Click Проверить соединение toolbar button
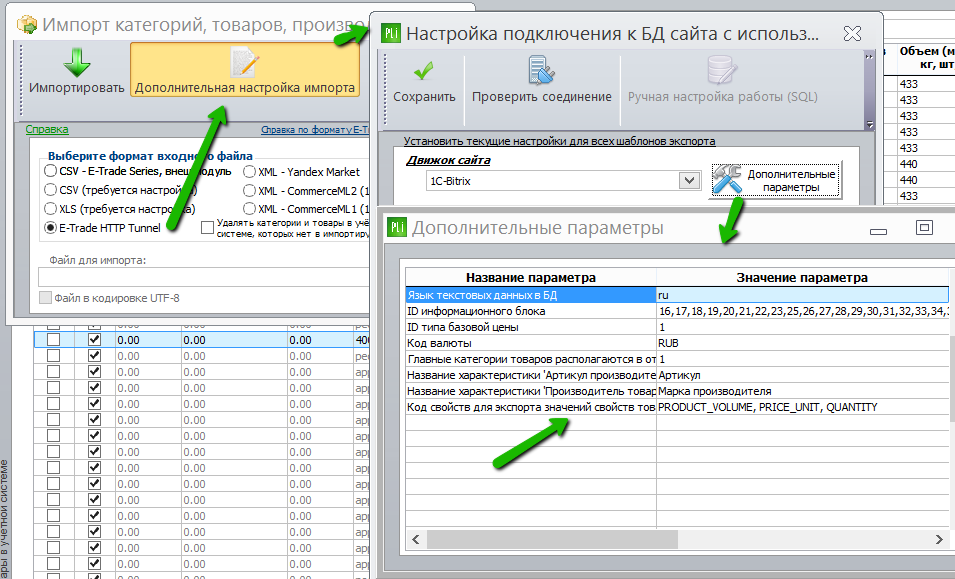 point(541,81)
